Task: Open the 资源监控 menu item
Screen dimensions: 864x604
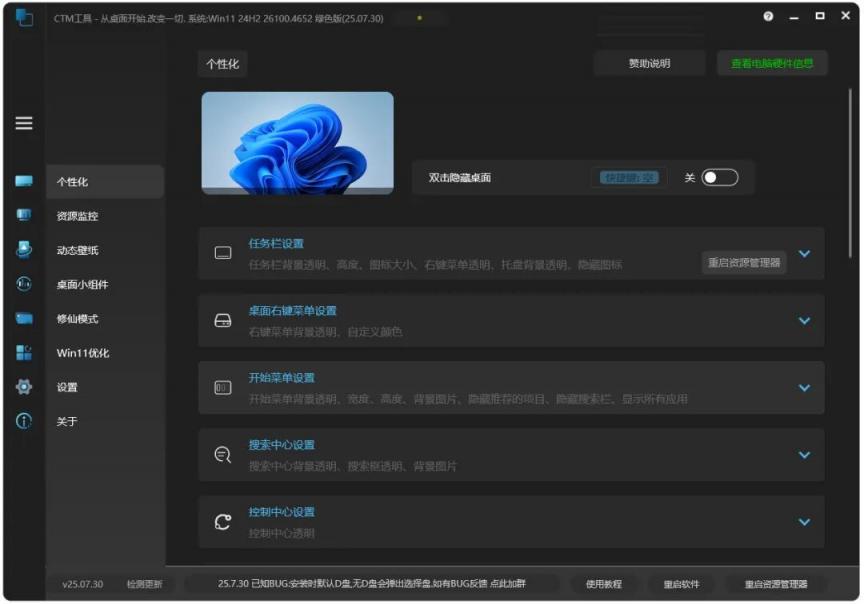Action: [78, 216]
